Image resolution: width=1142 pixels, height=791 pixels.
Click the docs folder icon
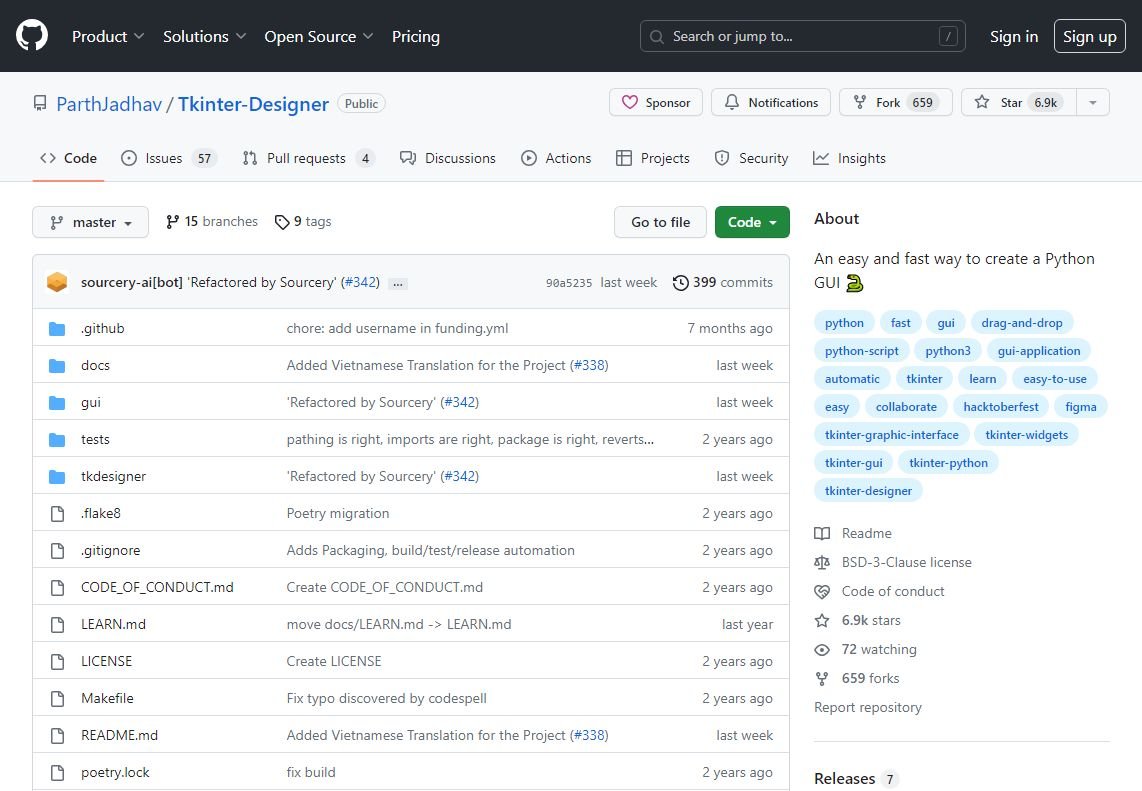point(57,366)
